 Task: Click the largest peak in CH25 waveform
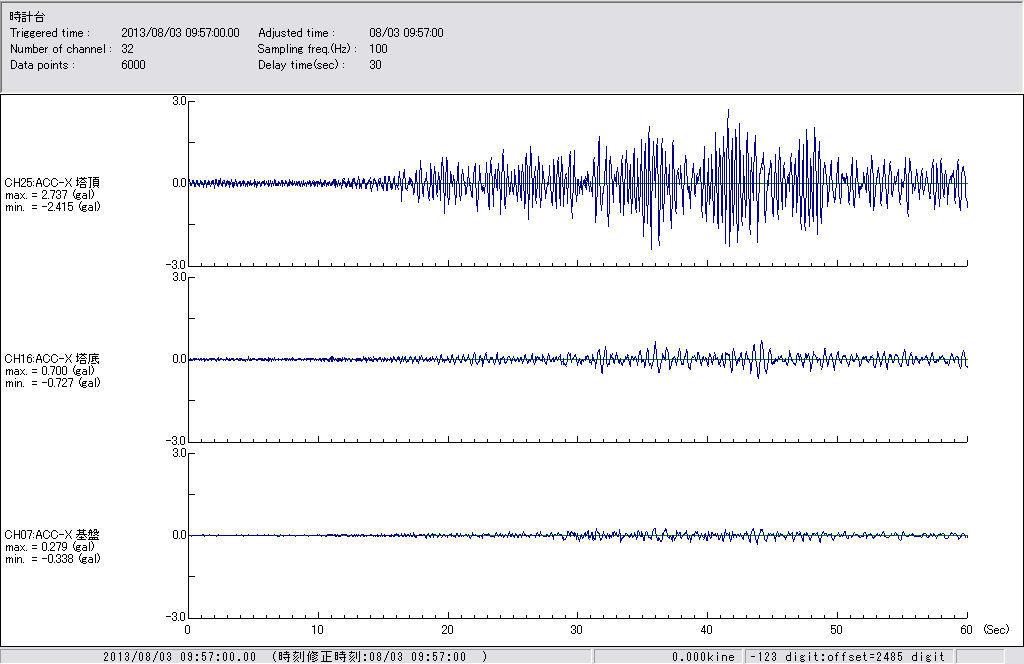coord(728,110)
